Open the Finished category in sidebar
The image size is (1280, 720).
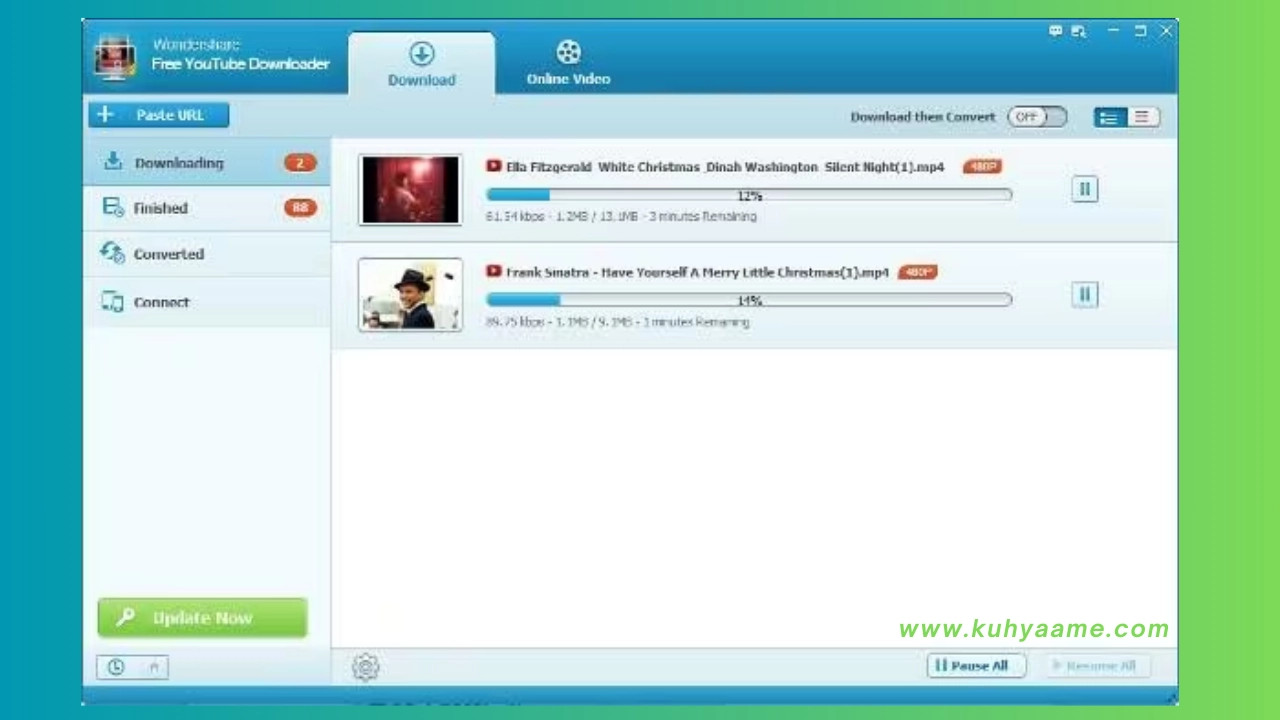coord(206,208)
